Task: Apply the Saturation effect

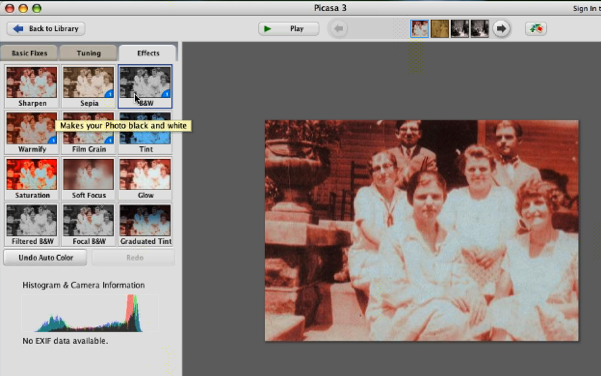Action: click(32, 179)
